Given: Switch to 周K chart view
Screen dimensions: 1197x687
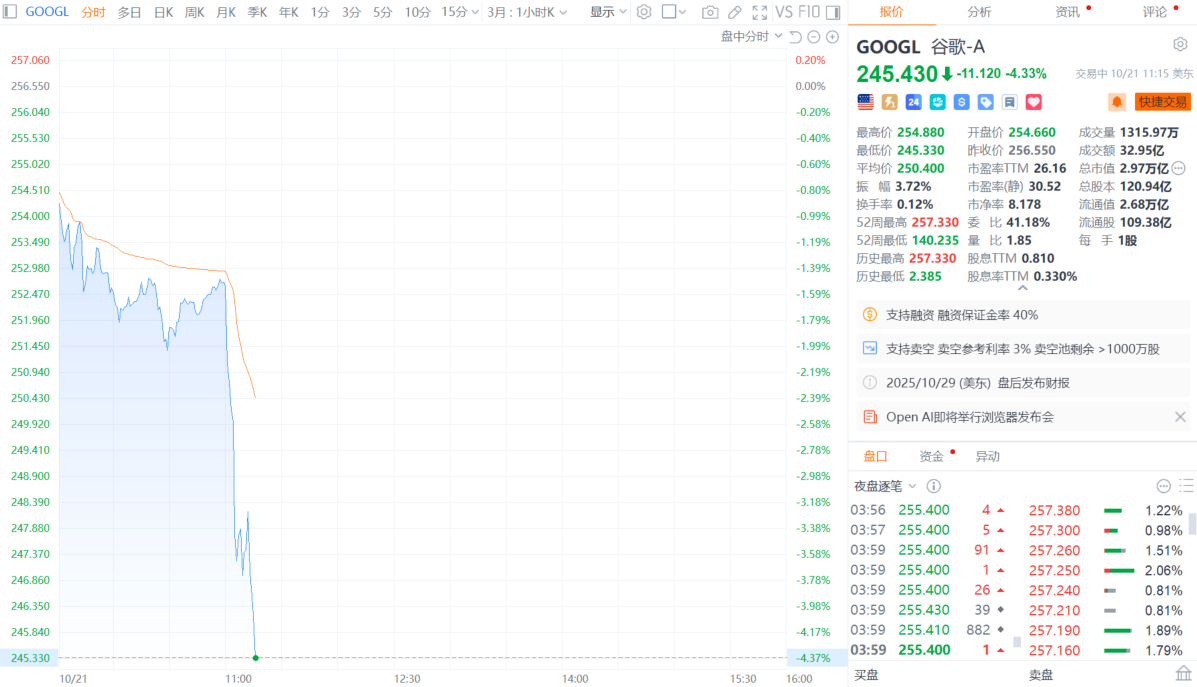Looking at the screenshot, I should coord(195,12).
